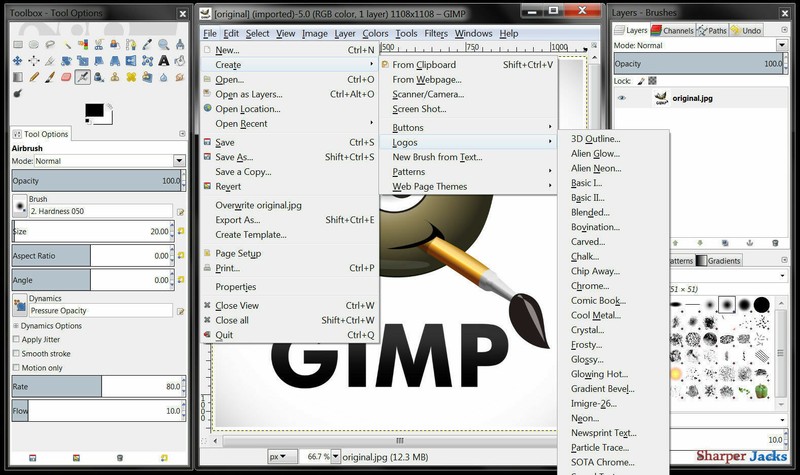Open Layers Mode dropdown arrow

point(782,45)
